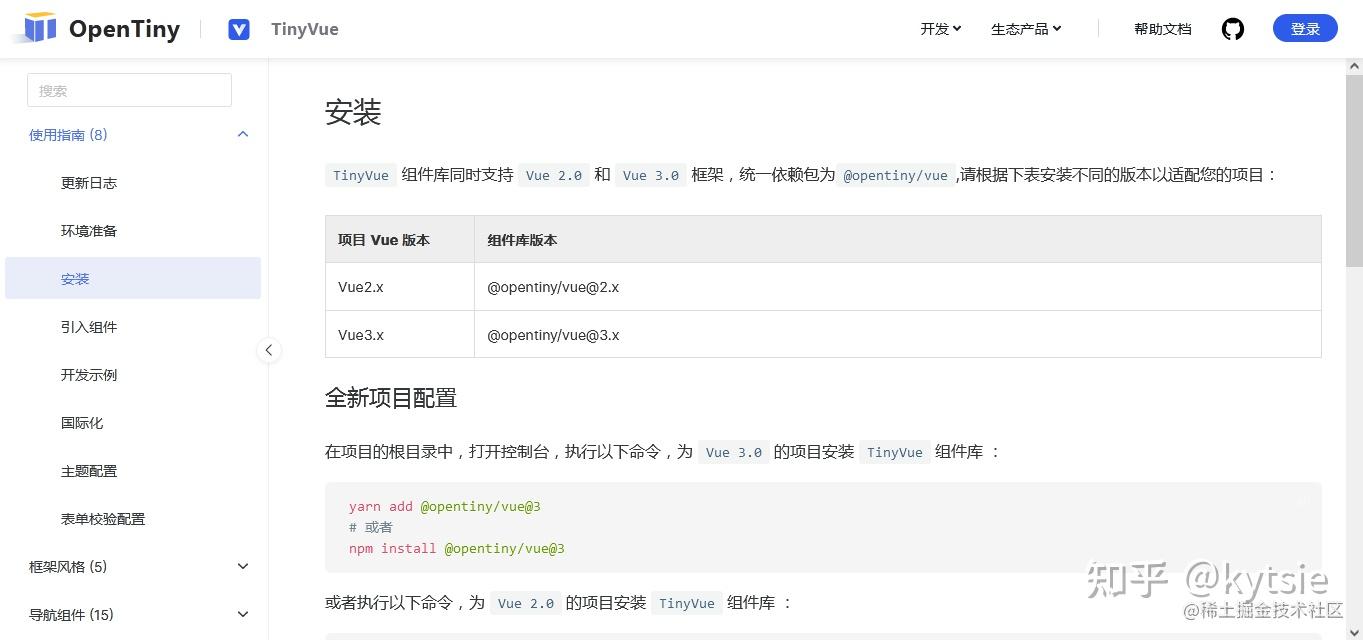Viewport: 1363px width, 640px height.
Task: Click the 搜索 search input field
Action: pos(128,90)
